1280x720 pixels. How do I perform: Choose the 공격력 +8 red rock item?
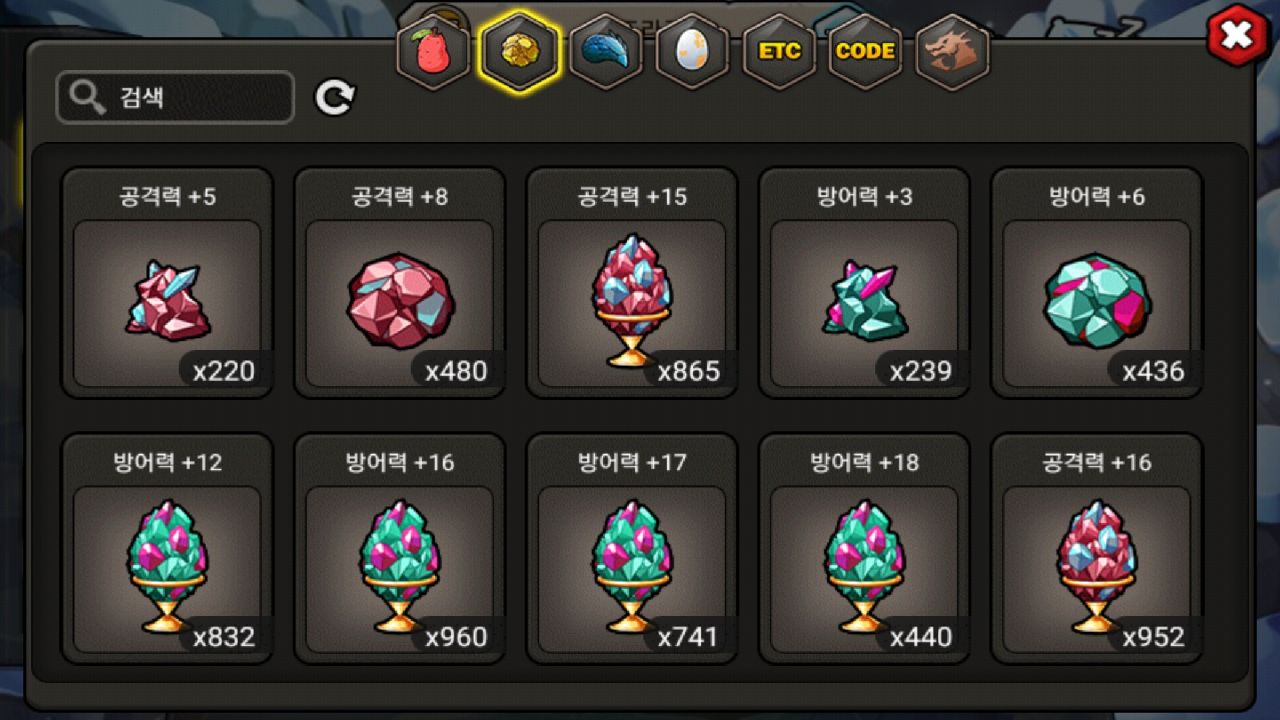pyautogui.click(x=399, y=283)
